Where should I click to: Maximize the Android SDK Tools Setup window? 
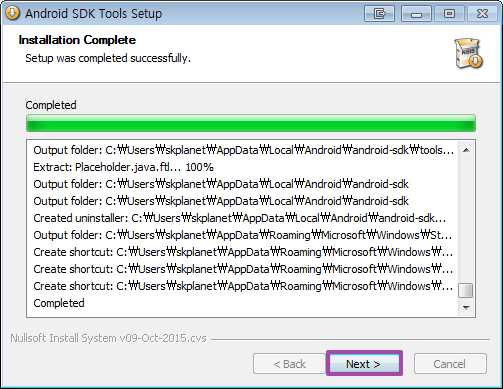tap(449, 14)
